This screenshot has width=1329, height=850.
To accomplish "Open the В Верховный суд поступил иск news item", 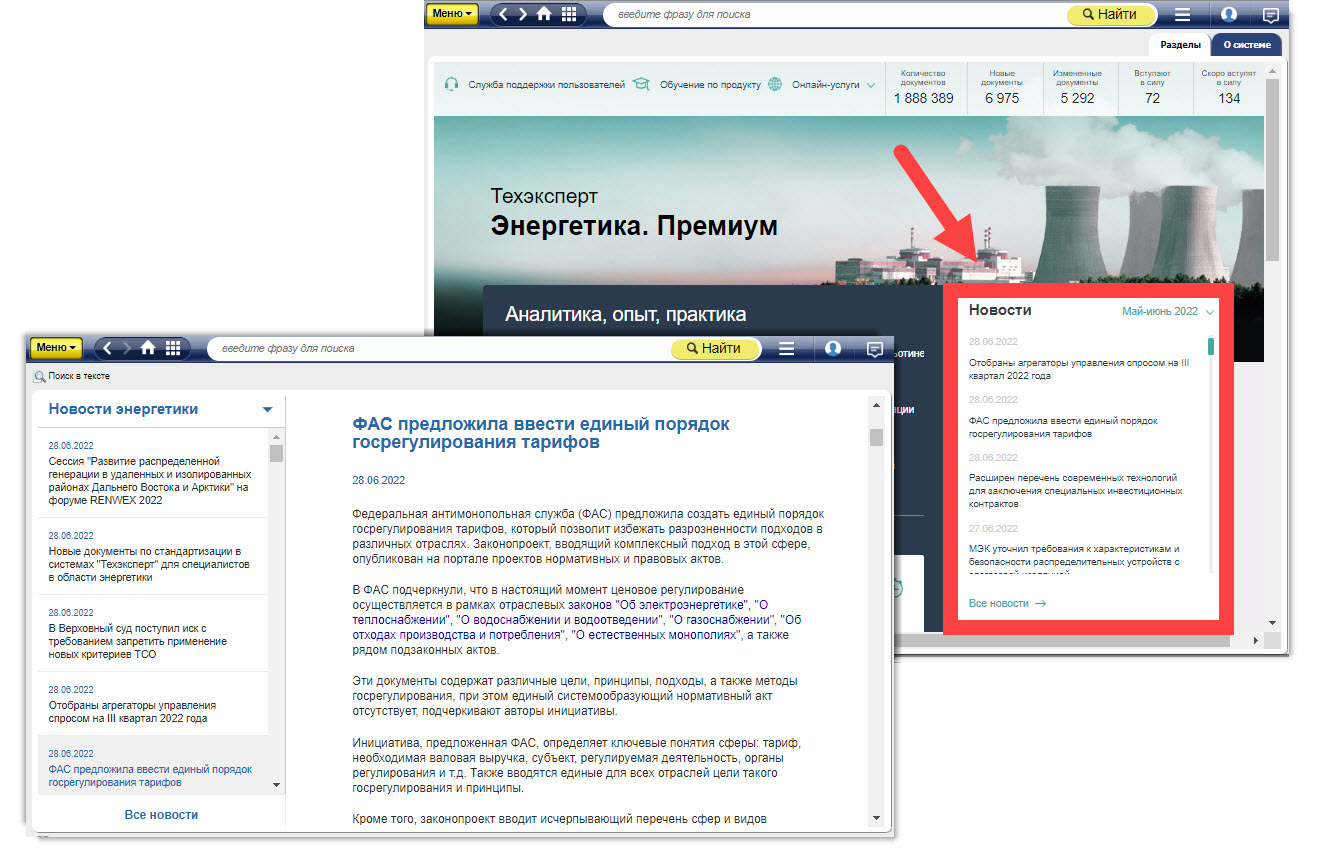I will point(152,634).
